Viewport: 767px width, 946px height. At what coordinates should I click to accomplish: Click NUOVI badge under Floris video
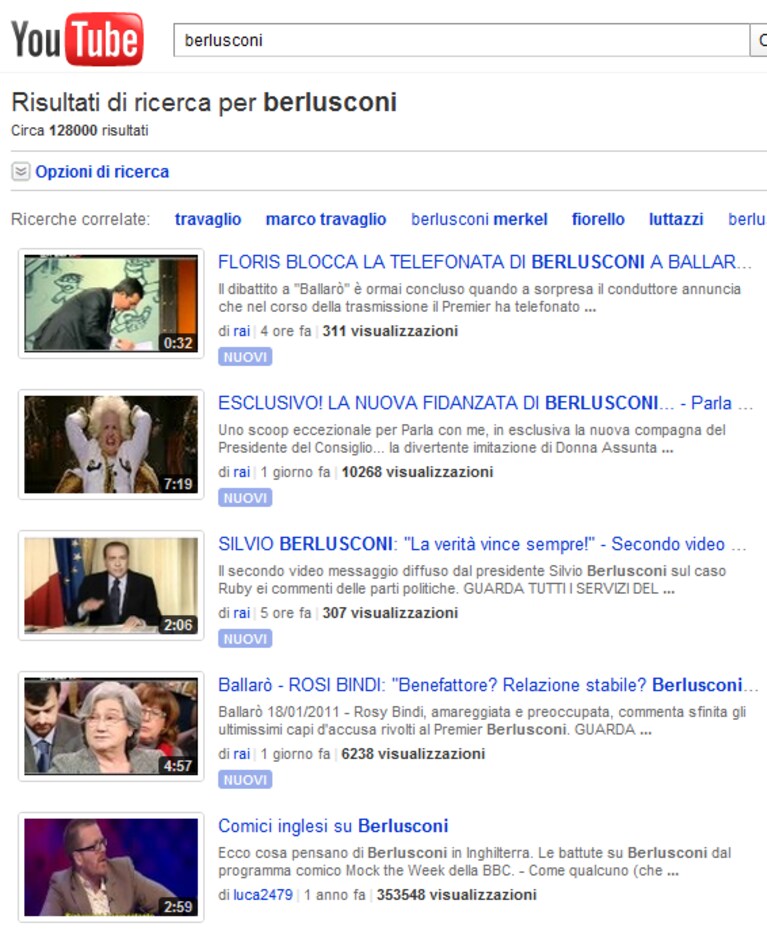click(245, 357)
